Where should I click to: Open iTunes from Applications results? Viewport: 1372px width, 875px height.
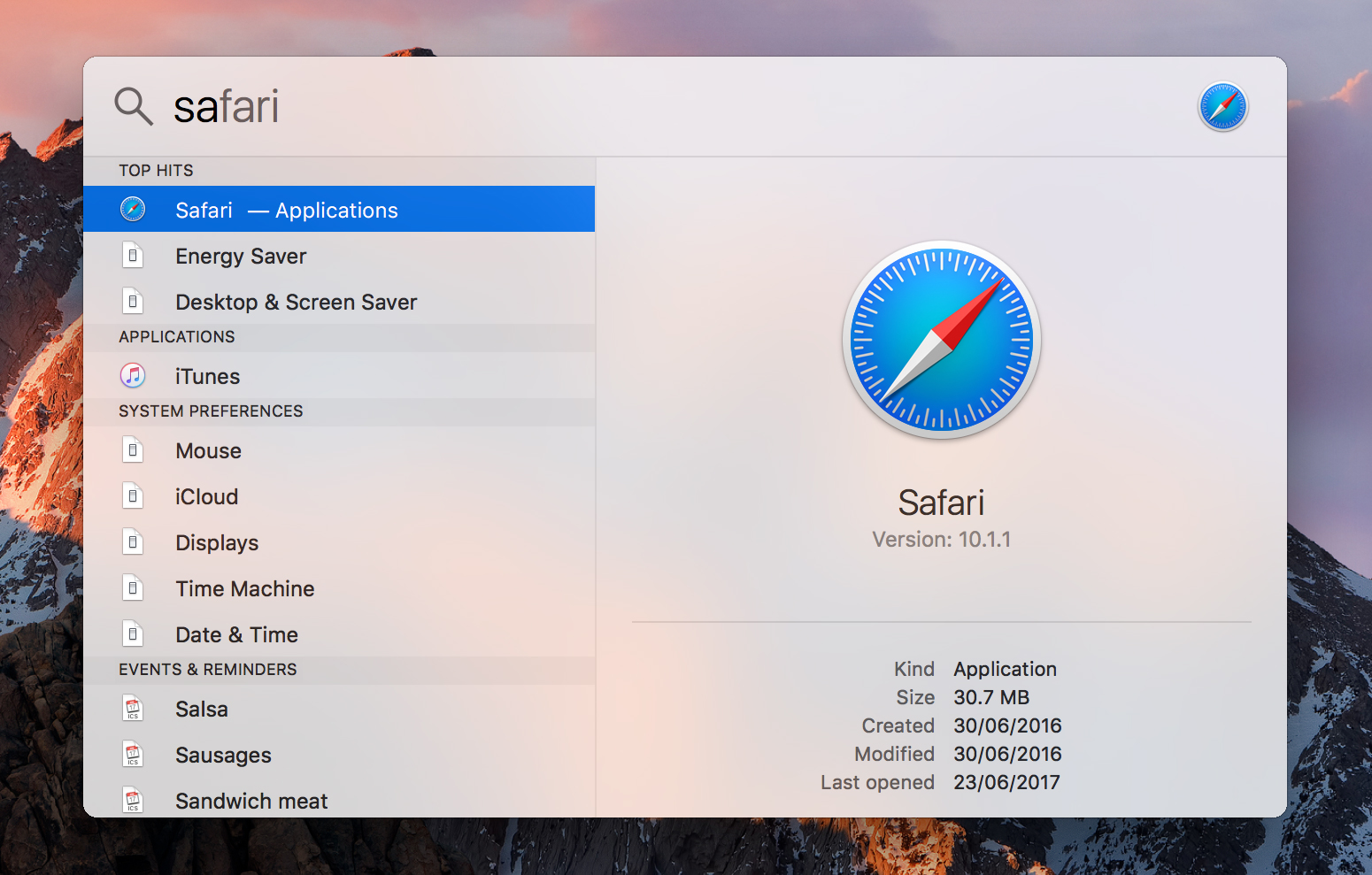339,376
